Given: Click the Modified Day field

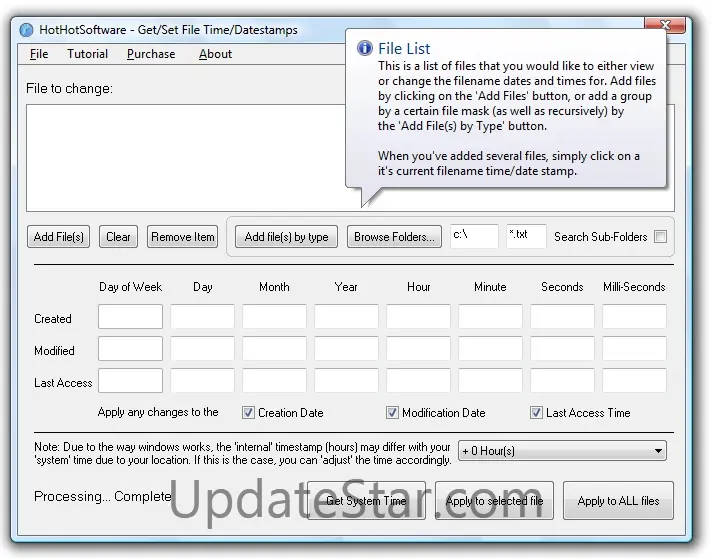Looking at the screenshot, I should pyautogui.click(x=203, y=348).
